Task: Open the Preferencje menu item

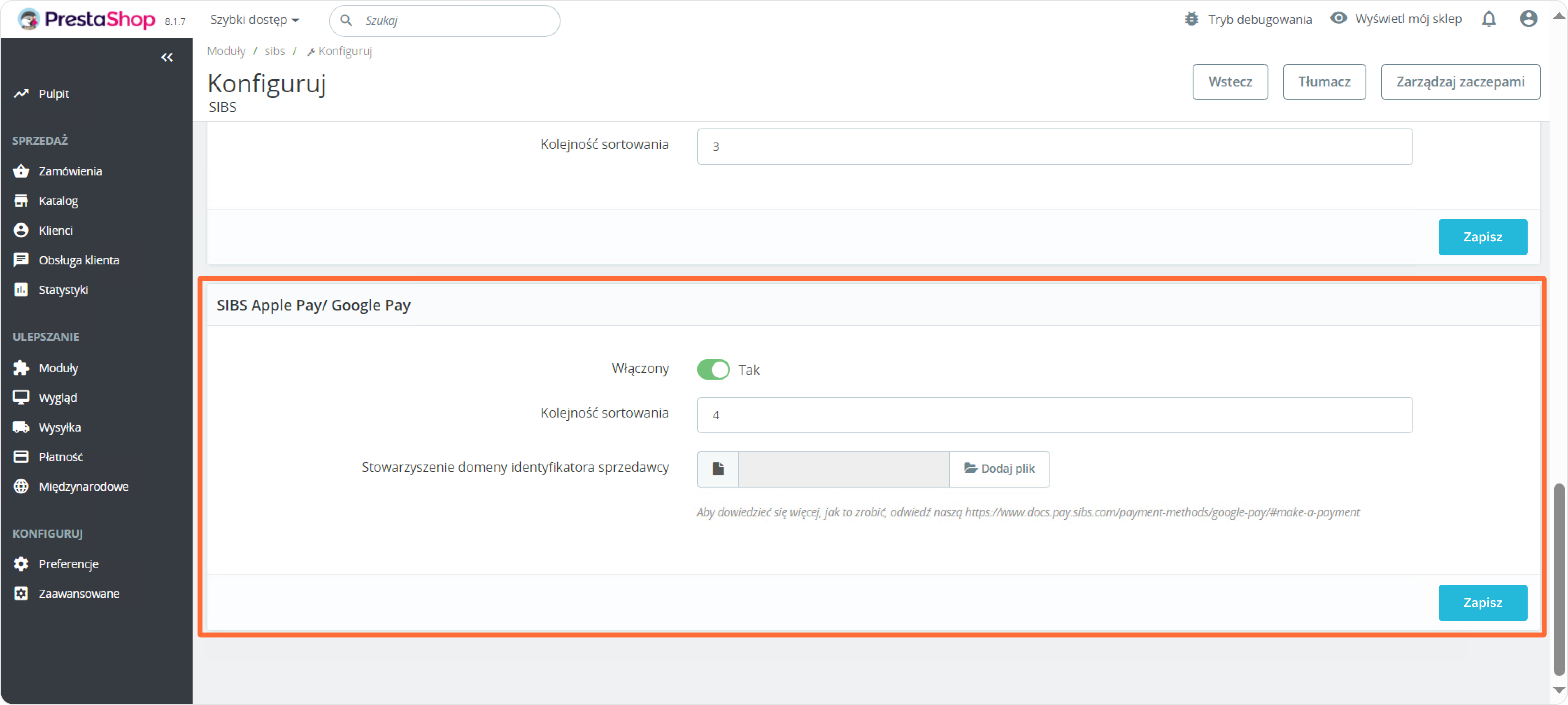Action: 68,564
